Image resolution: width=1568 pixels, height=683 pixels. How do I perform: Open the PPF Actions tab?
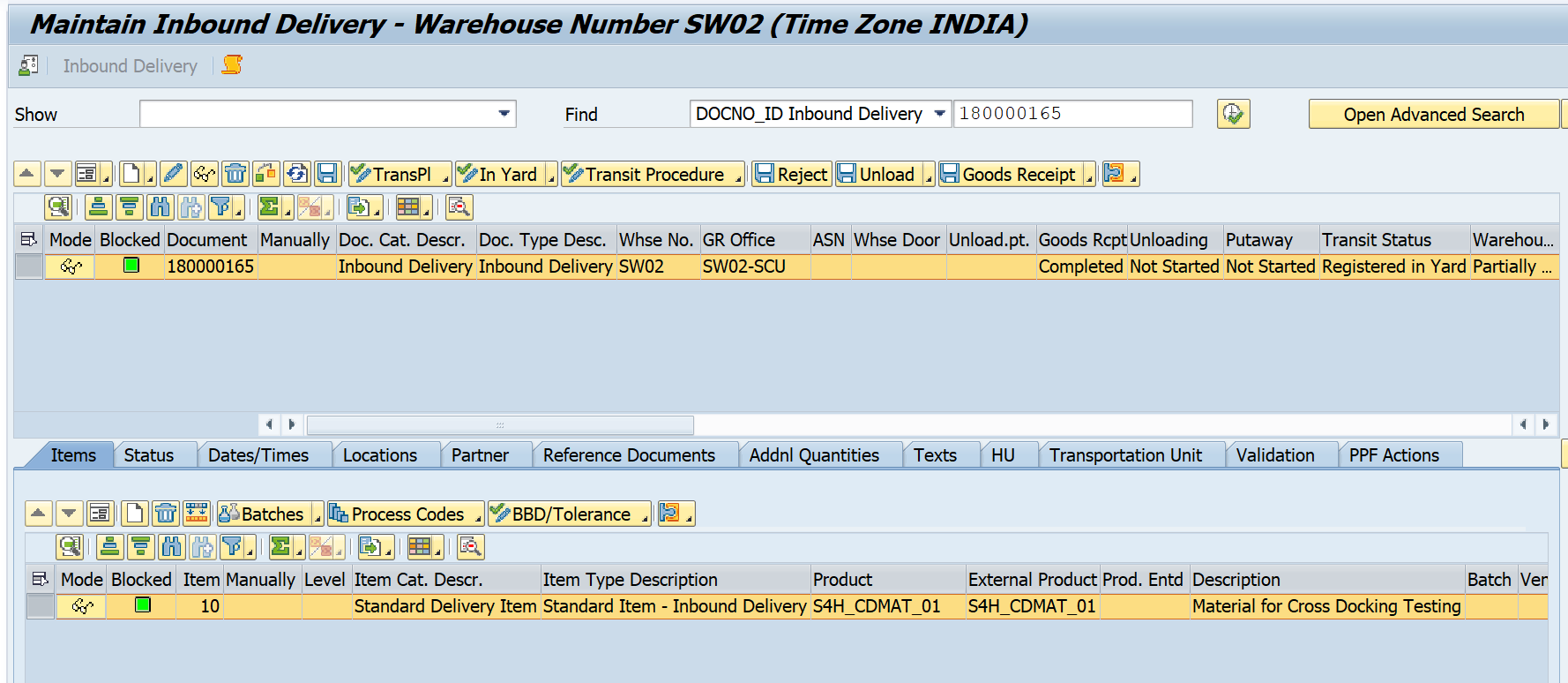coord(1393,455)
